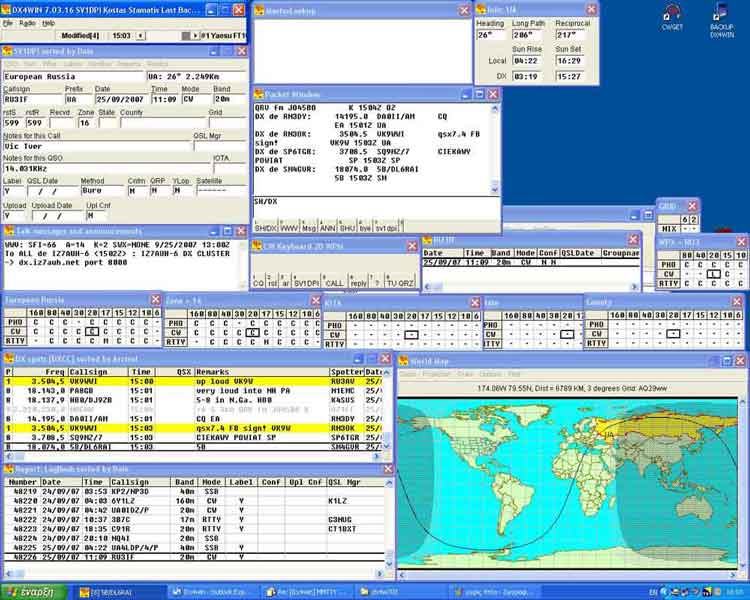Click the time scroll arrow beside 15:03

click(140, 35)
